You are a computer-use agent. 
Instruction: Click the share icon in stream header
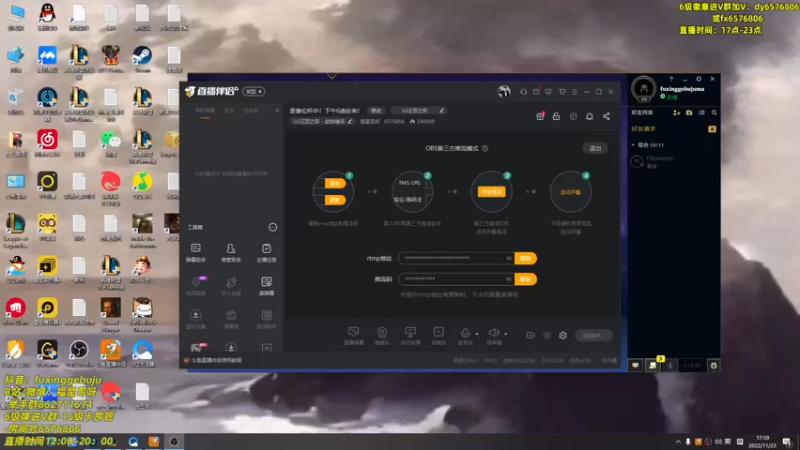click(x=606, y=116)
